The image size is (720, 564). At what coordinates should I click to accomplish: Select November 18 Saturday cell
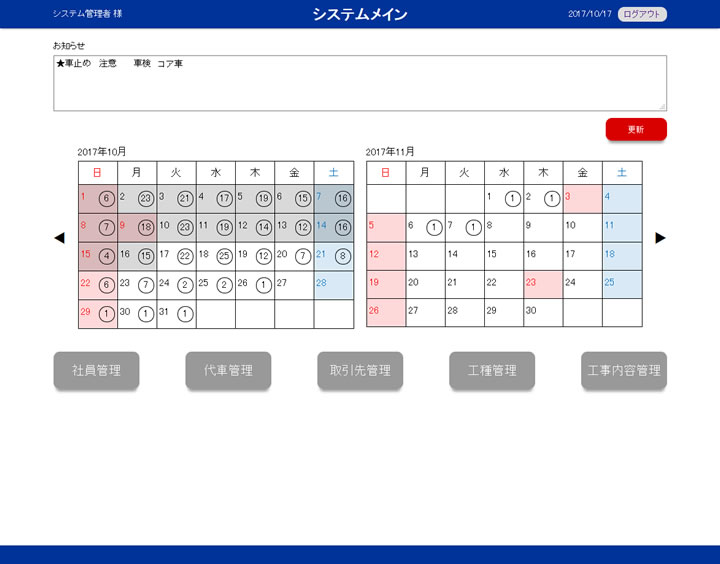(x=622, y=256)
